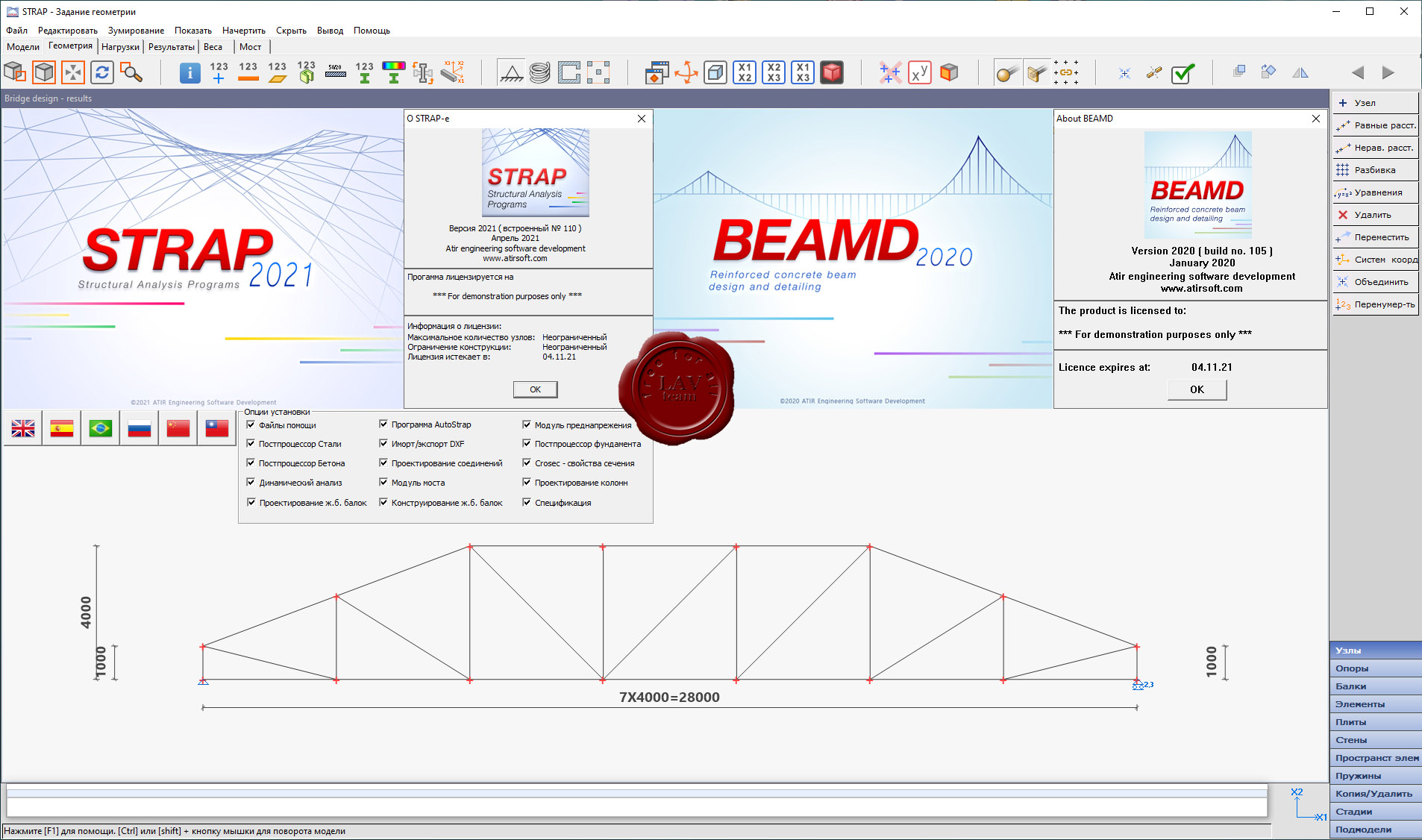Click the four-arrow zoom extents icon

[73, 72]
